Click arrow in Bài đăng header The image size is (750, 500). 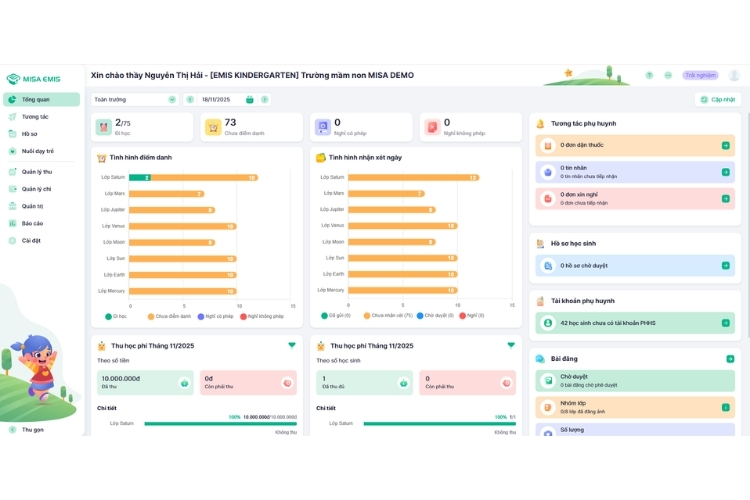point(730,358)
